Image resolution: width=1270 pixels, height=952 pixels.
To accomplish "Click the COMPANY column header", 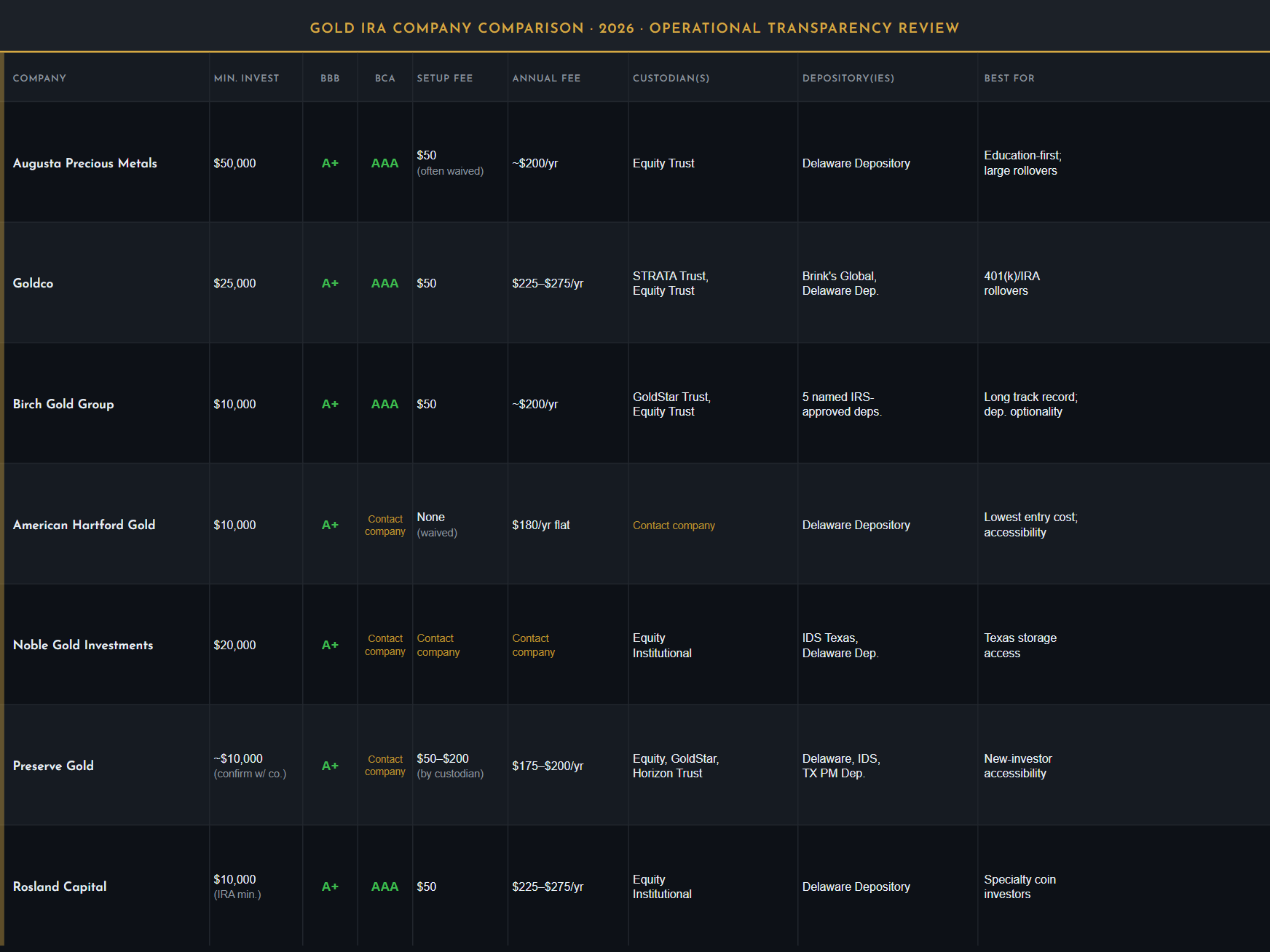I will [39, 78].
